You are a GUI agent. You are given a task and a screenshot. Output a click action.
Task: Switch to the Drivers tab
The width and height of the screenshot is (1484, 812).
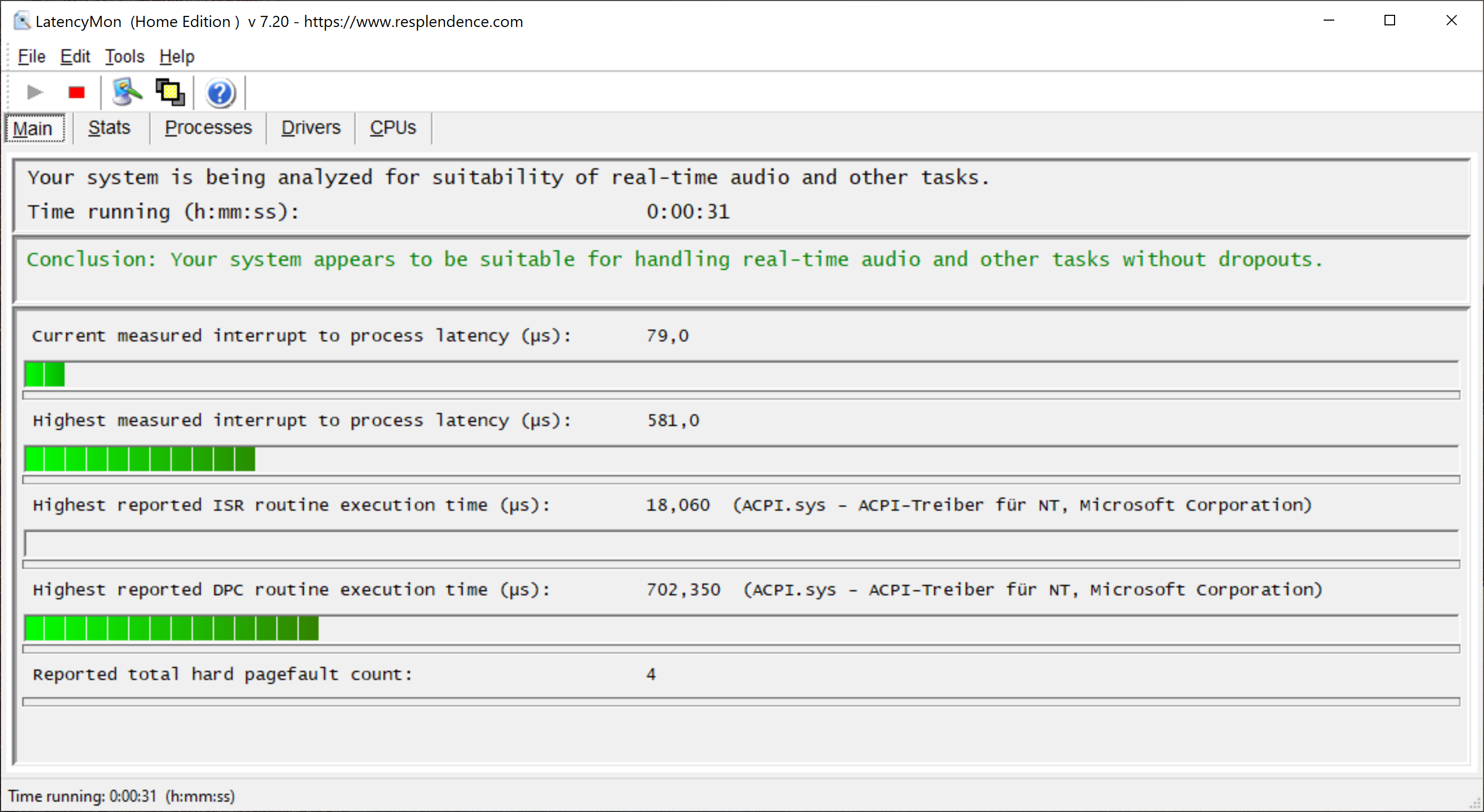[311, 127]
